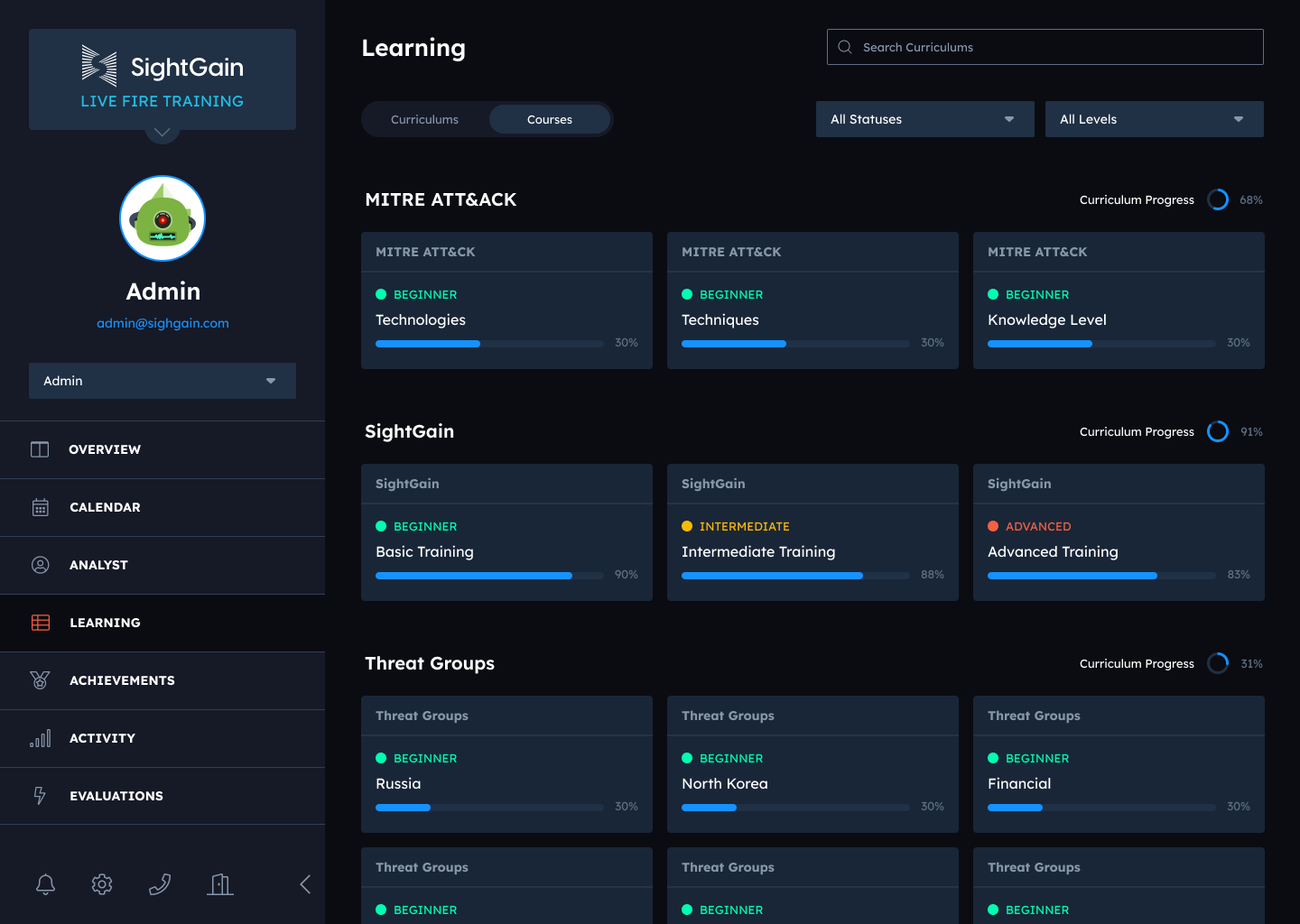Open the Intermediate Training course
This screenshot has height=924, width=1300.
(x=812, y=532)
